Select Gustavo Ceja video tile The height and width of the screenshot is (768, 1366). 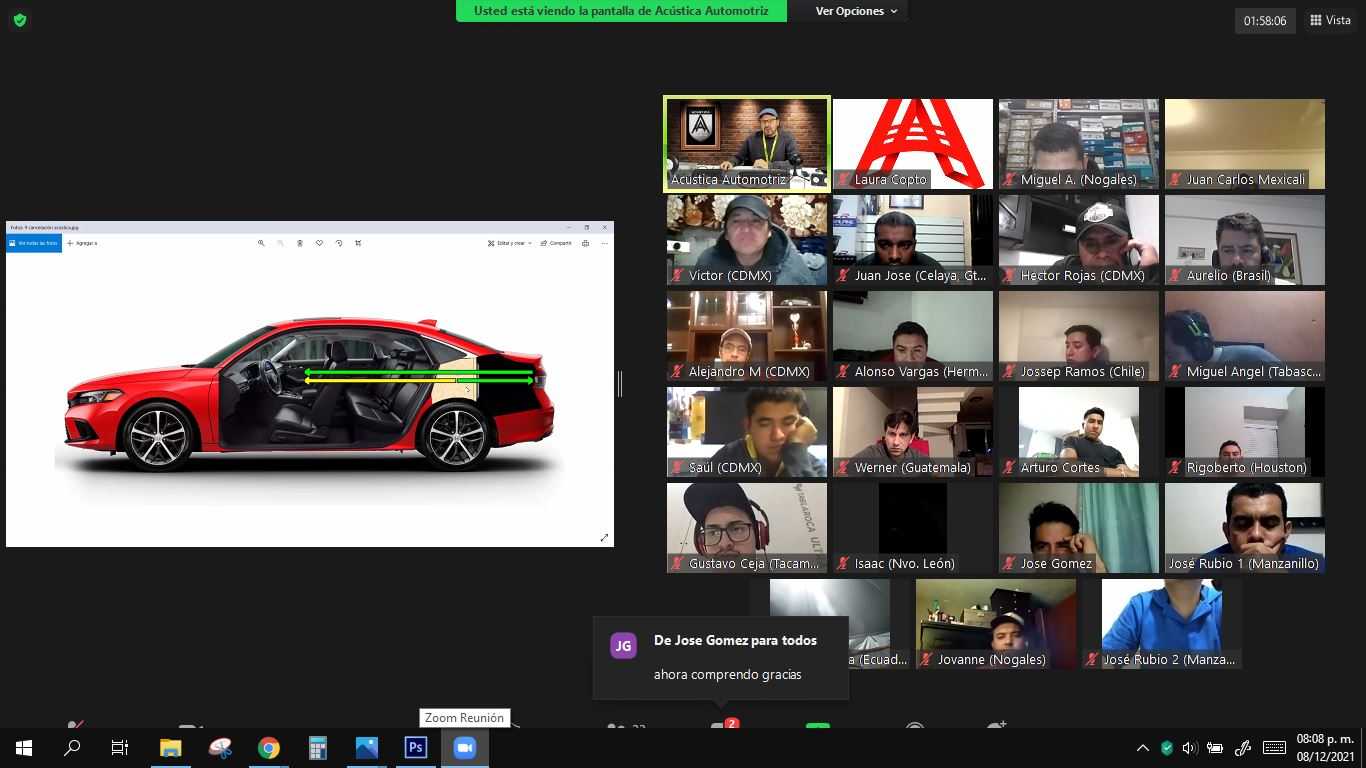(x=747, y=528)
